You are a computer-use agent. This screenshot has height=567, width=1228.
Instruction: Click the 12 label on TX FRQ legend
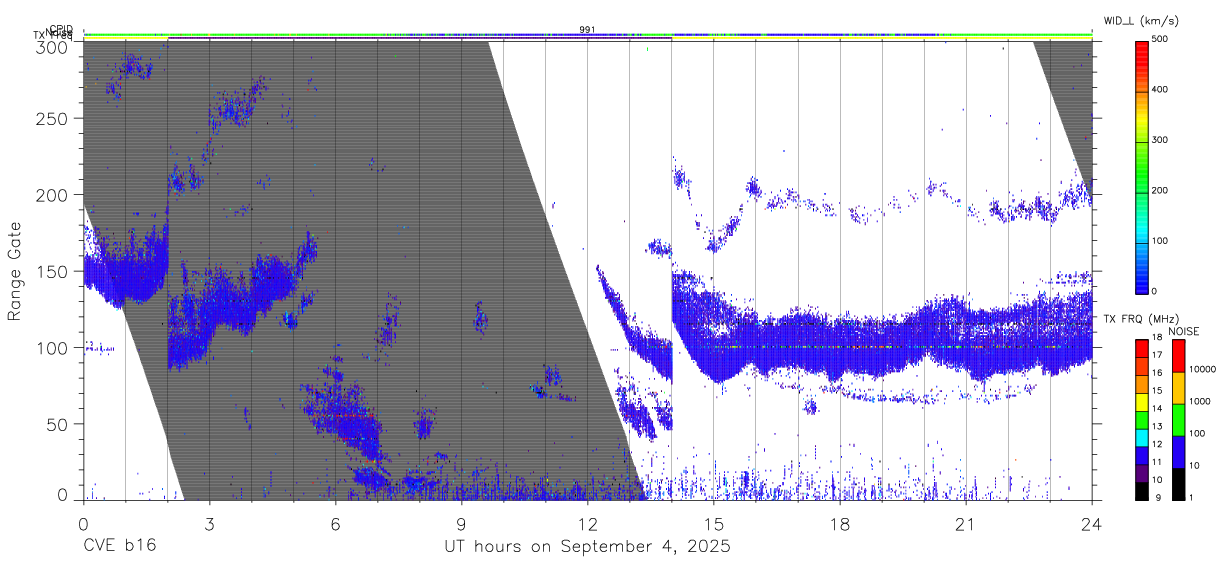point(1157,444)
